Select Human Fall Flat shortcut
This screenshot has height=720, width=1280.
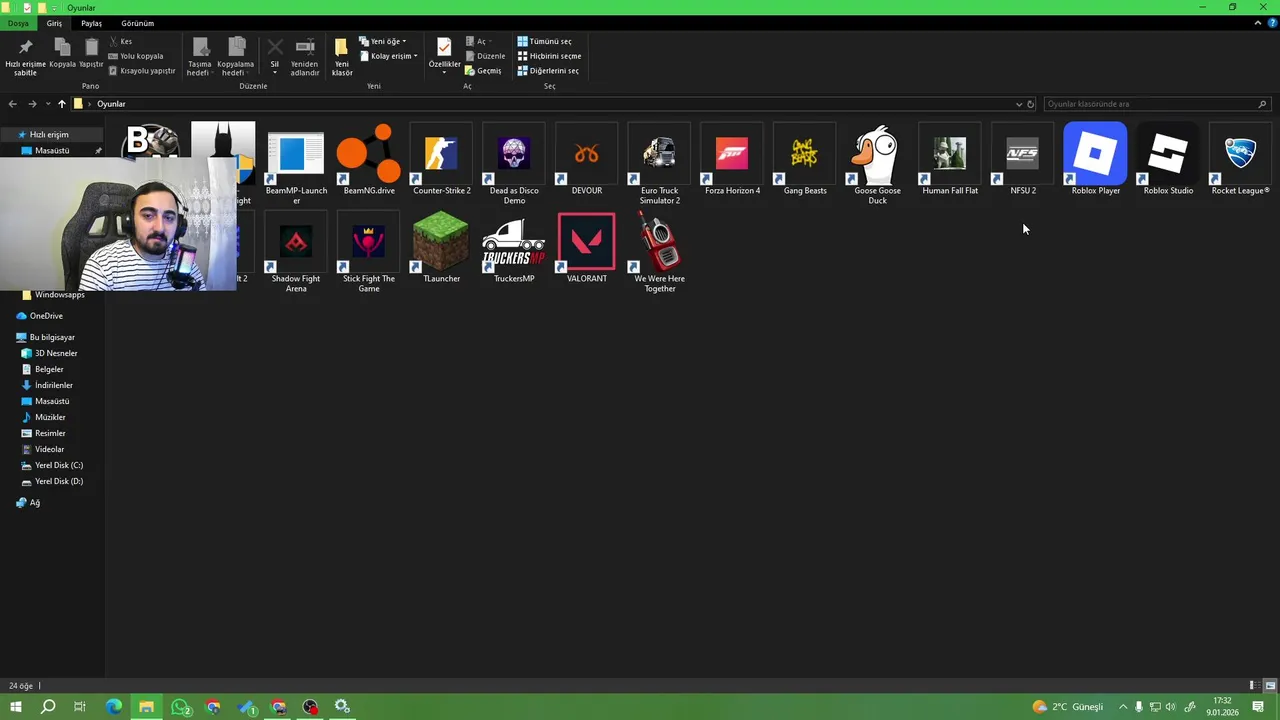pos(950,160)
